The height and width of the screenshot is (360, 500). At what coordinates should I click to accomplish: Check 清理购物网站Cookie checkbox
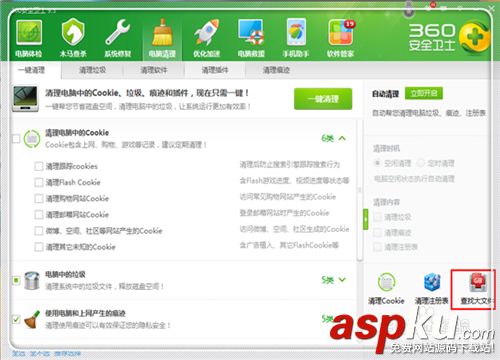39,198
